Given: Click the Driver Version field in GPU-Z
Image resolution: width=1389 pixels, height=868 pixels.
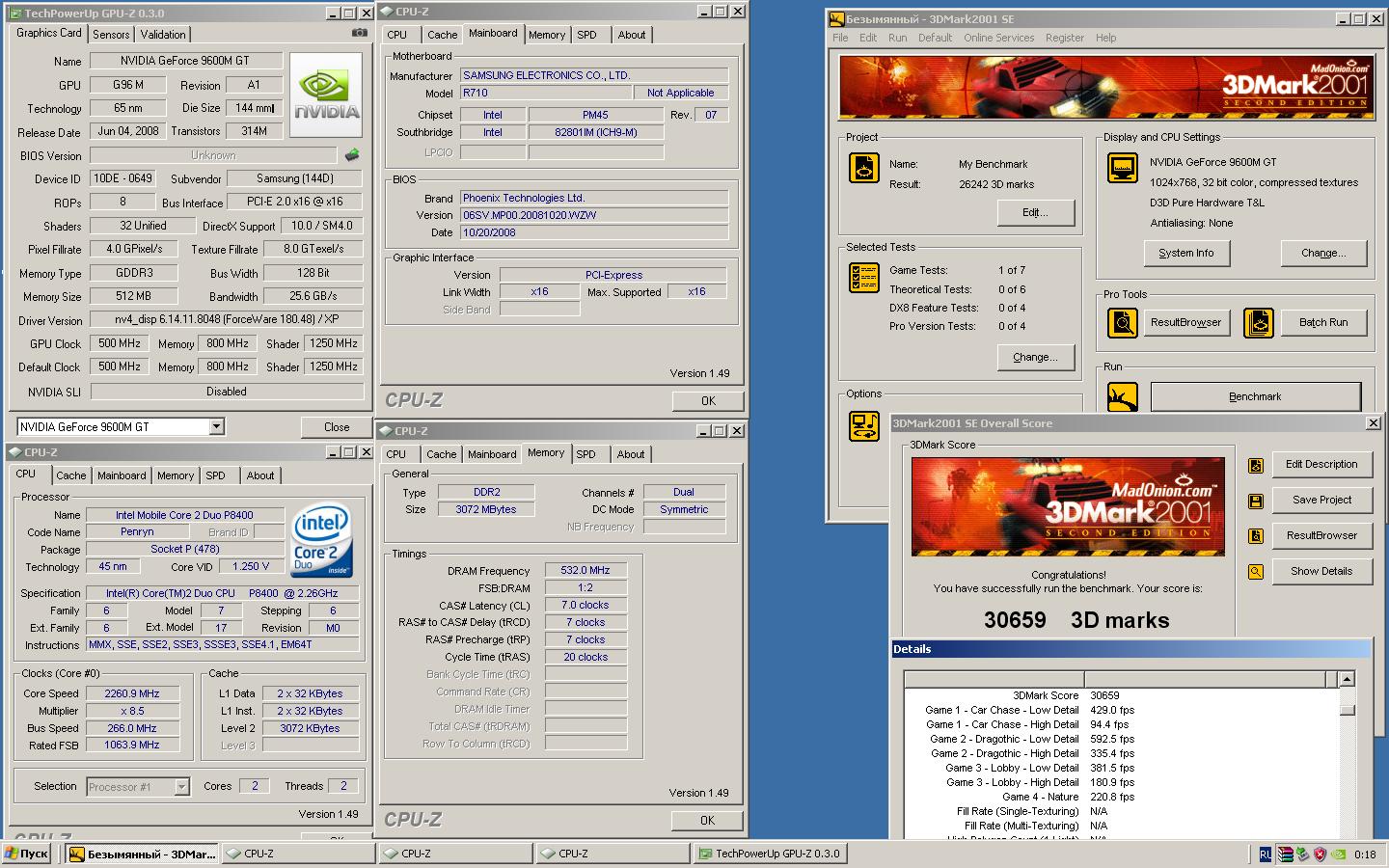Looking at the screenshot, I should click(227, 319).
